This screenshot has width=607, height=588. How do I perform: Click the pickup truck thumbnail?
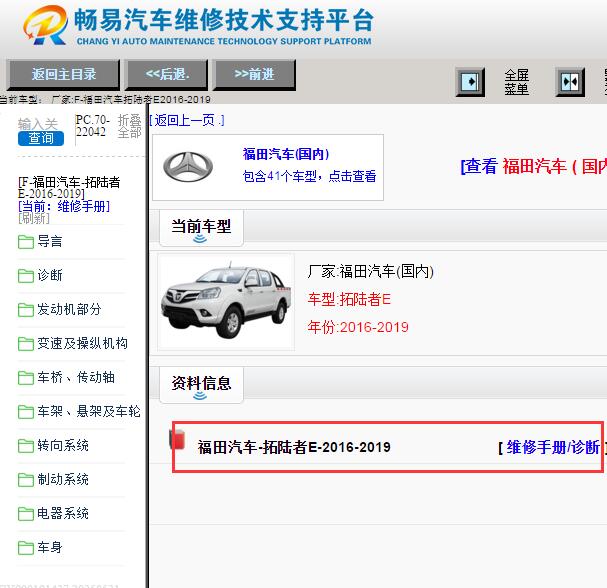226,302
